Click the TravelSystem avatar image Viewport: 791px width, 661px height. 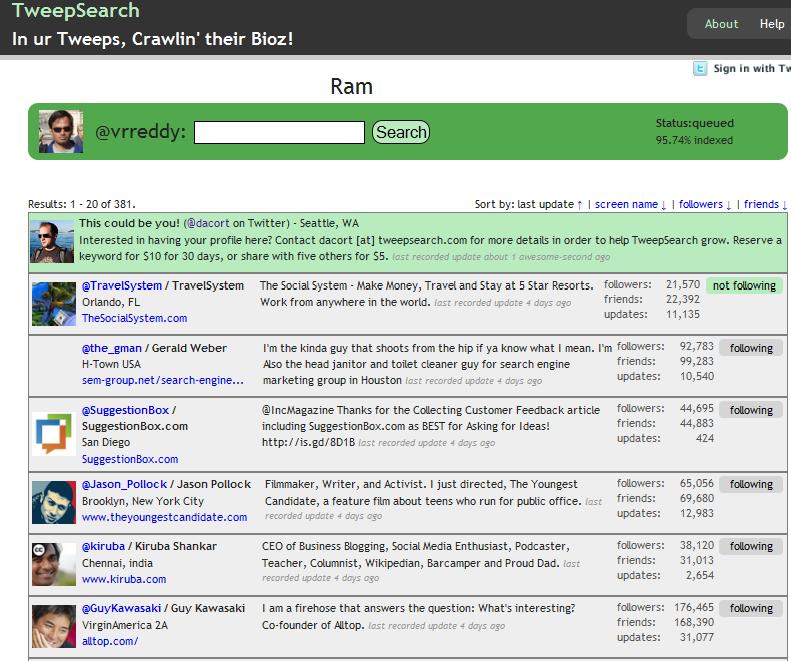click(53, 304)
